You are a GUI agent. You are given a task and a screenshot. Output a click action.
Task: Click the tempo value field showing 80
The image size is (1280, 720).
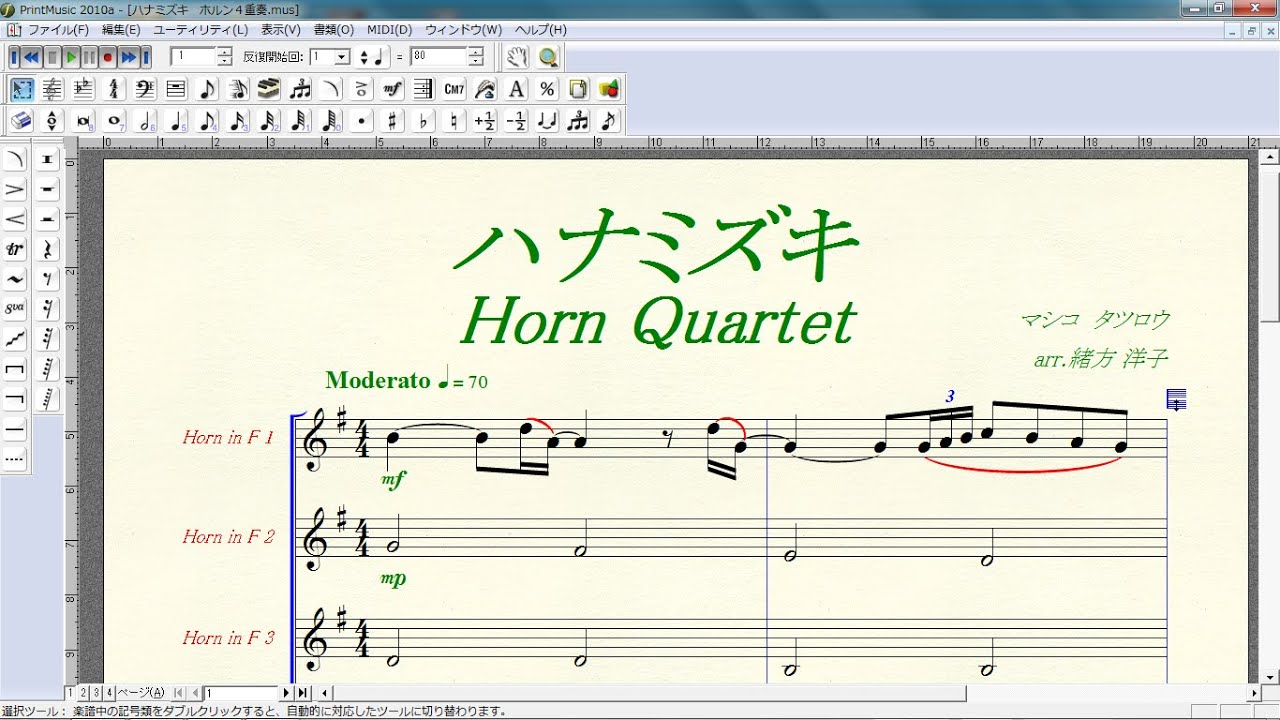[439, 57]
